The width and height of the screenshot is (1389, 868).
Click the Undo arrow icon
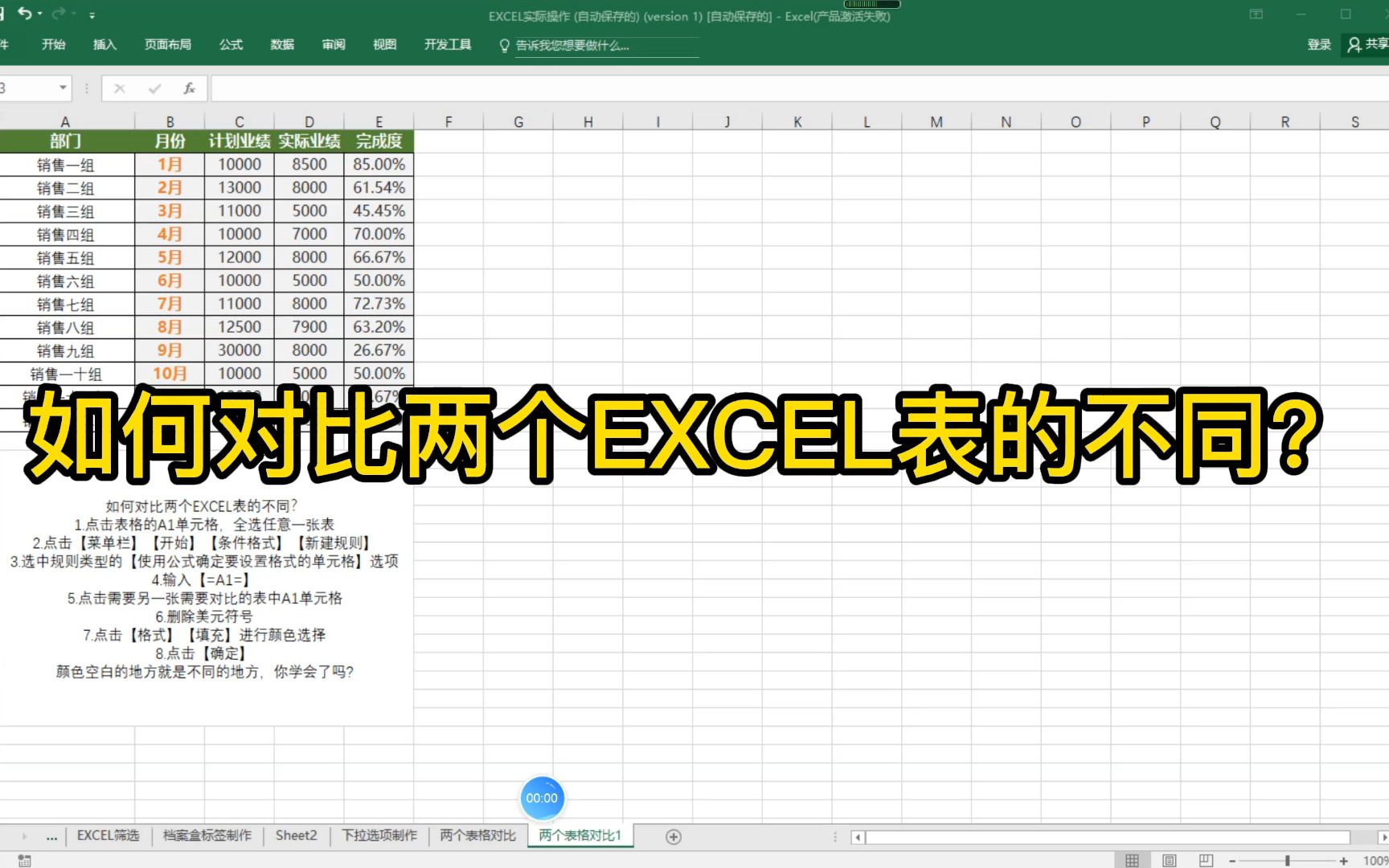click(25, 14)
